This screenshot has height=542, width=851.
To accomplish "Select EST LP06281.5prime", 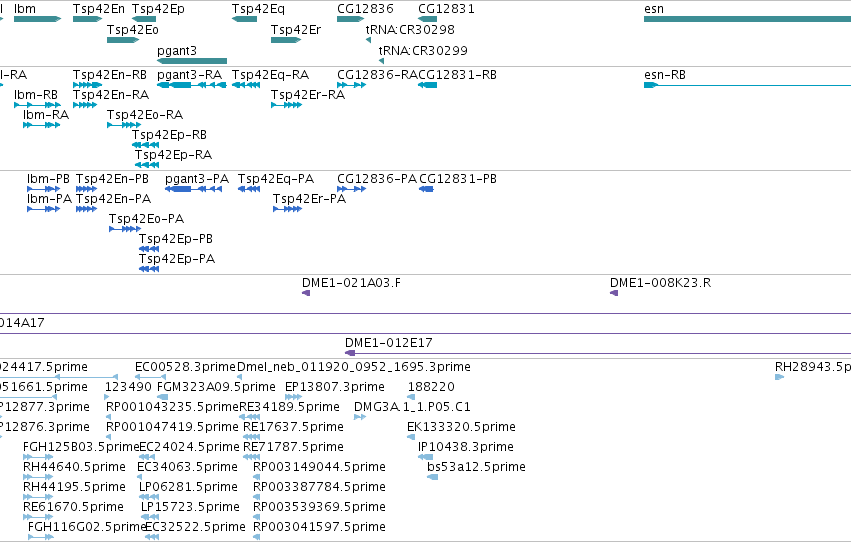I will (149, 497).
